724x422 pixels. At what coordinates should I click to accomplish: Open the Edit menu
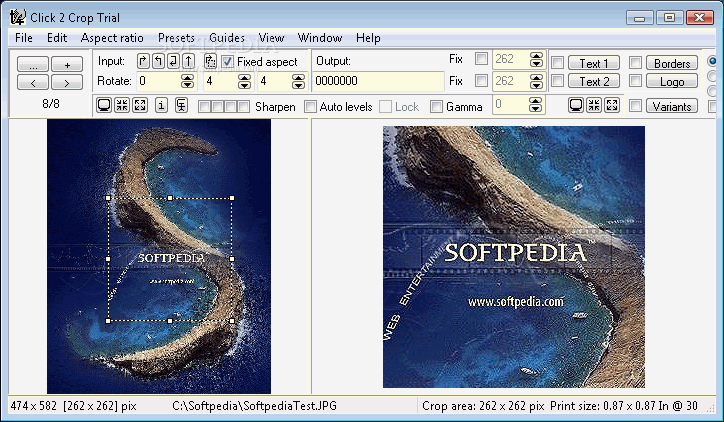[57, 38]
